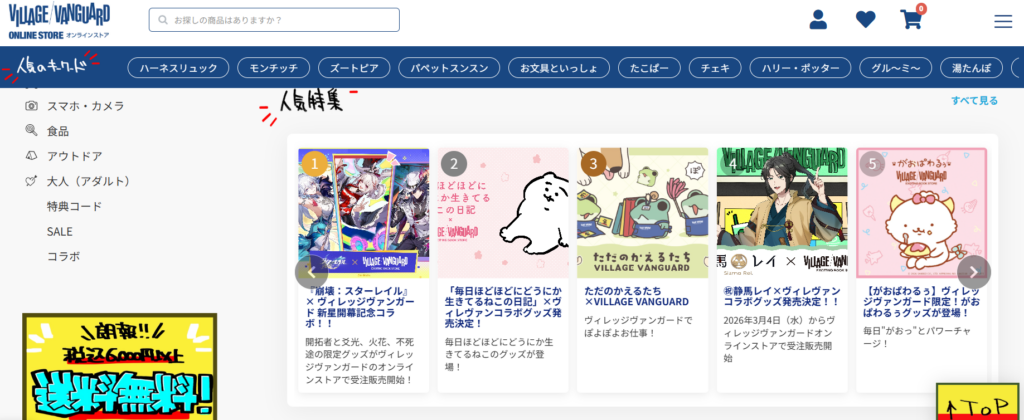Click the camera icon beside スマホ・カメラ
The height and width of the screenshot is (420, 1024).
point(31,106)
